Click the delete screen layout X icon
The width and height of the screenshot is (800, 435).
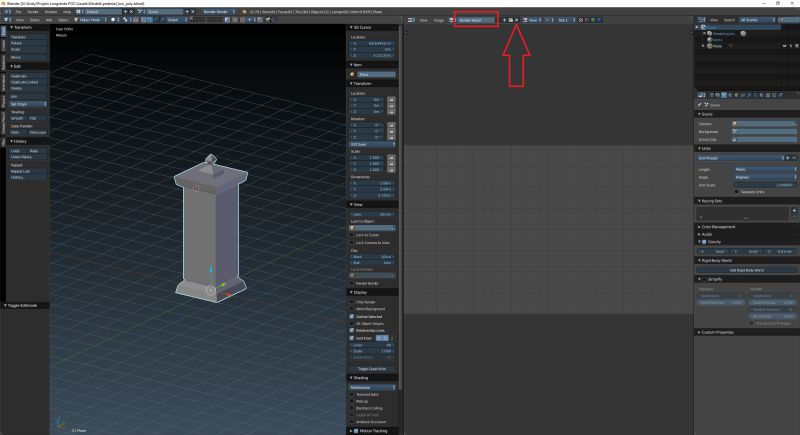132,11
